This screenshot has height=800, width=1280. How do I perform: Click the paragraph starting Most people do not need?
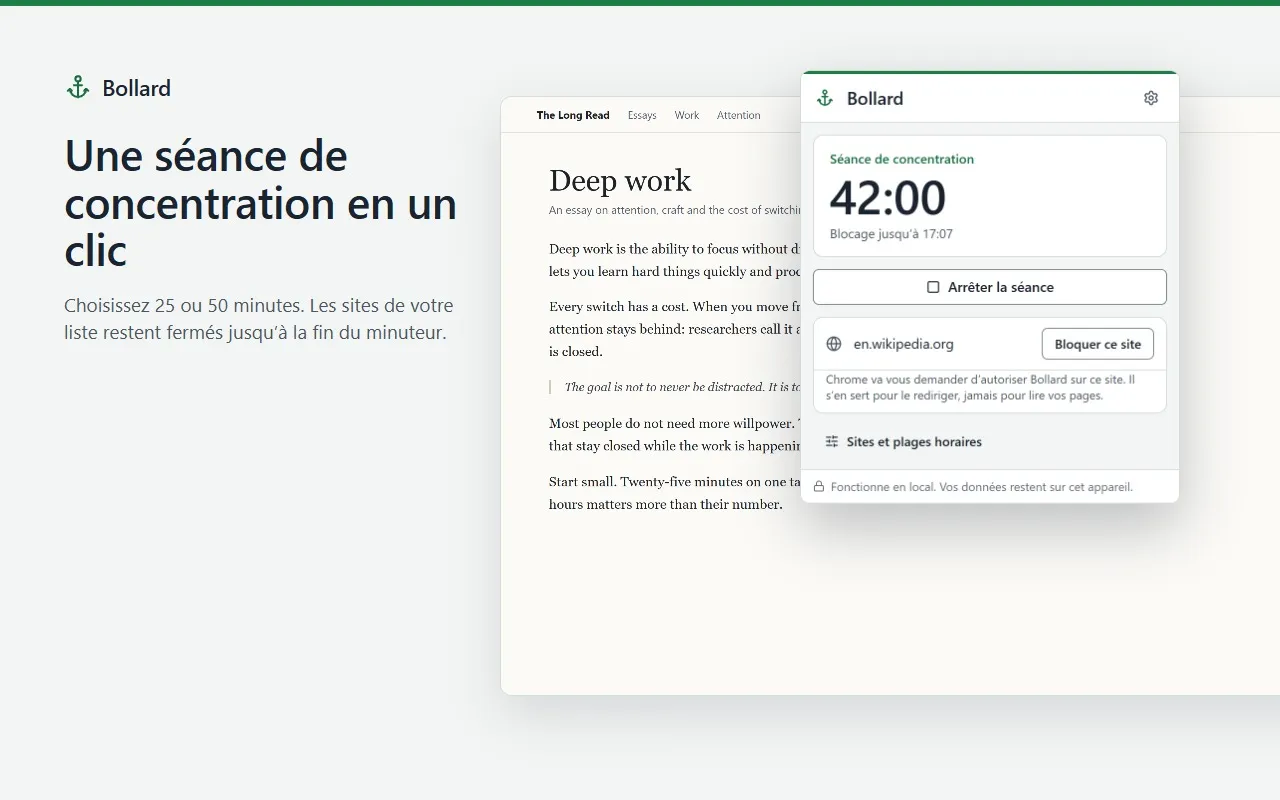(x=675, y=435)
